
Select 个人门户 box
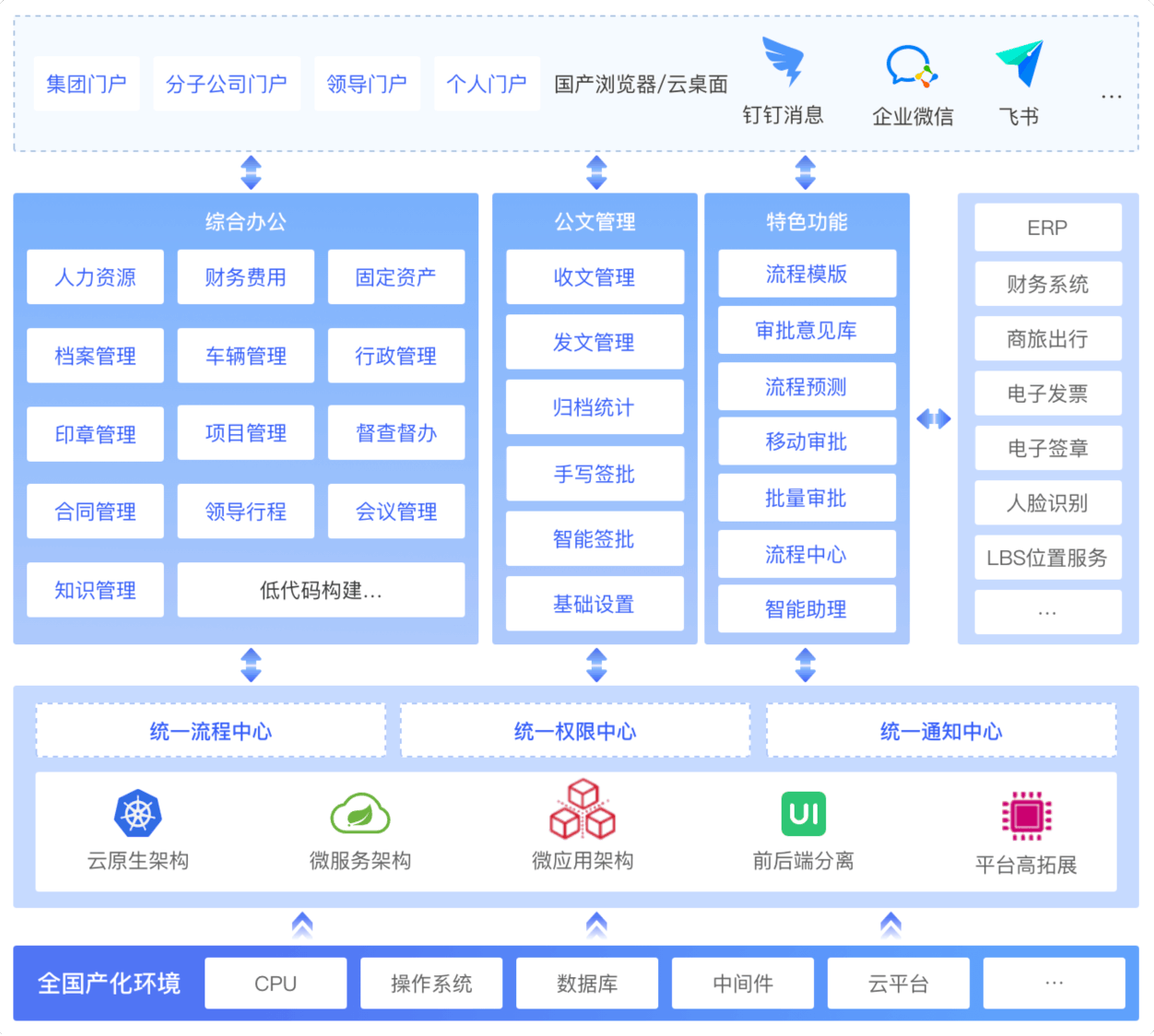487,84
